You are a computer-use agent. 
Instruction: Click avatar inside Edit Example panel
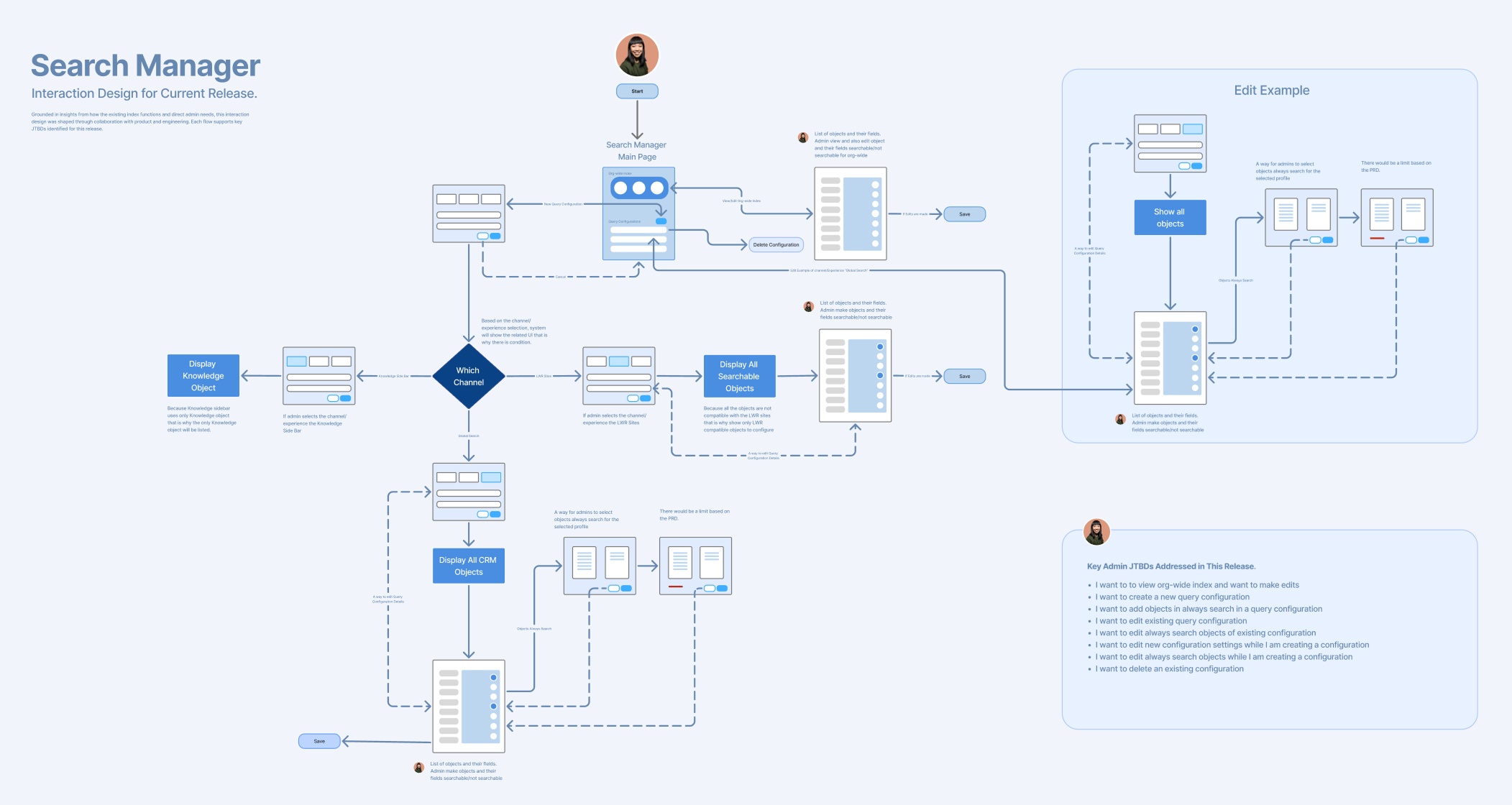1120,419
